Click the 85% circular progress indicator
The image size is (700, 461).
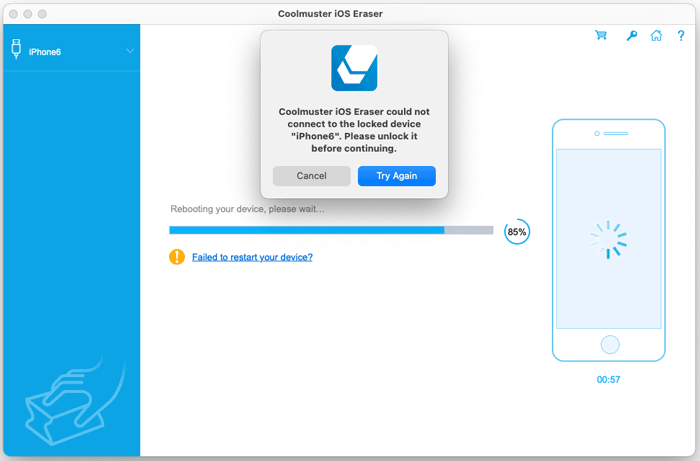[x=517, y=232]
